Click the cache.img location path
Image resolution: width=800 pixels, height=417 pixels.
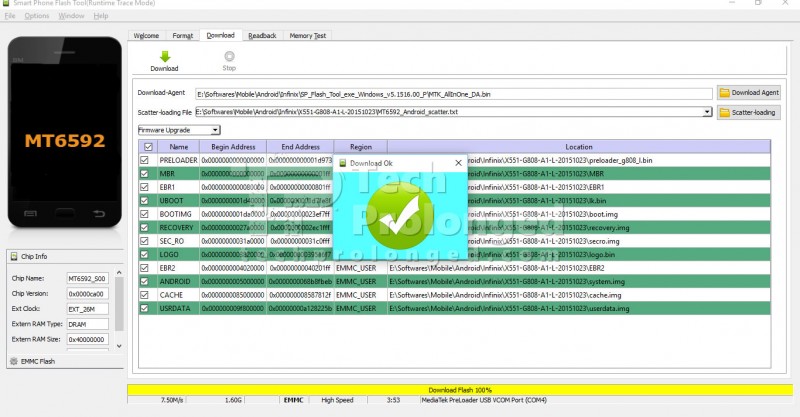coord(505,295)
